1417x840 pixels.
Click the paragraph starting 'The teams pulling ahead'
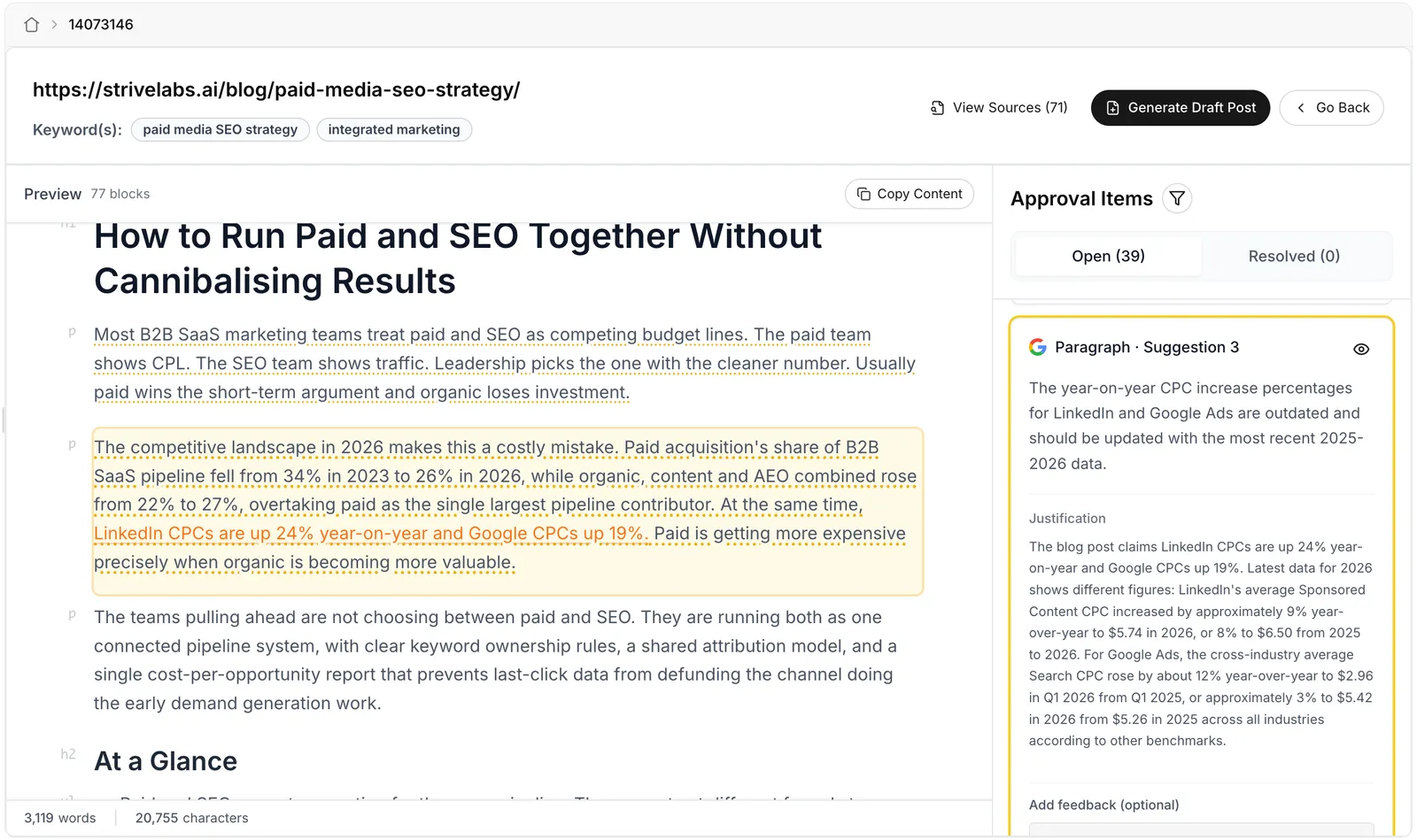tap(495, 660)
